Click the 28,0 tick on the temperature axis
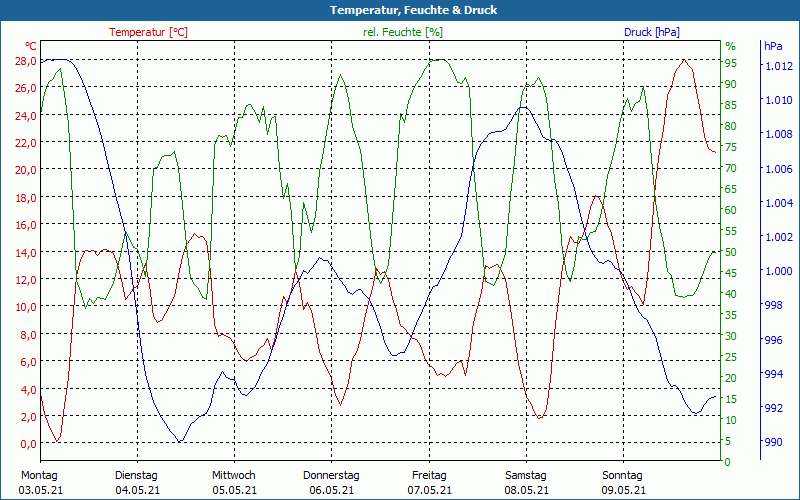 point(25,61)
